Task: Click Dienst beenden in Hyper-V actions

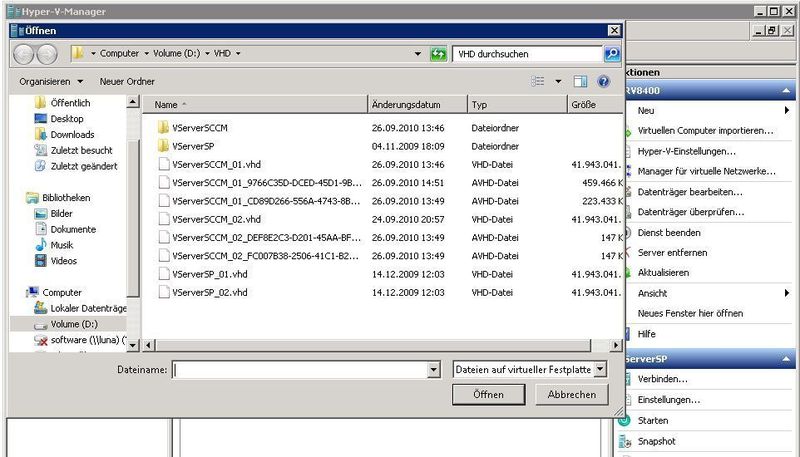Action: pos(669,233)
